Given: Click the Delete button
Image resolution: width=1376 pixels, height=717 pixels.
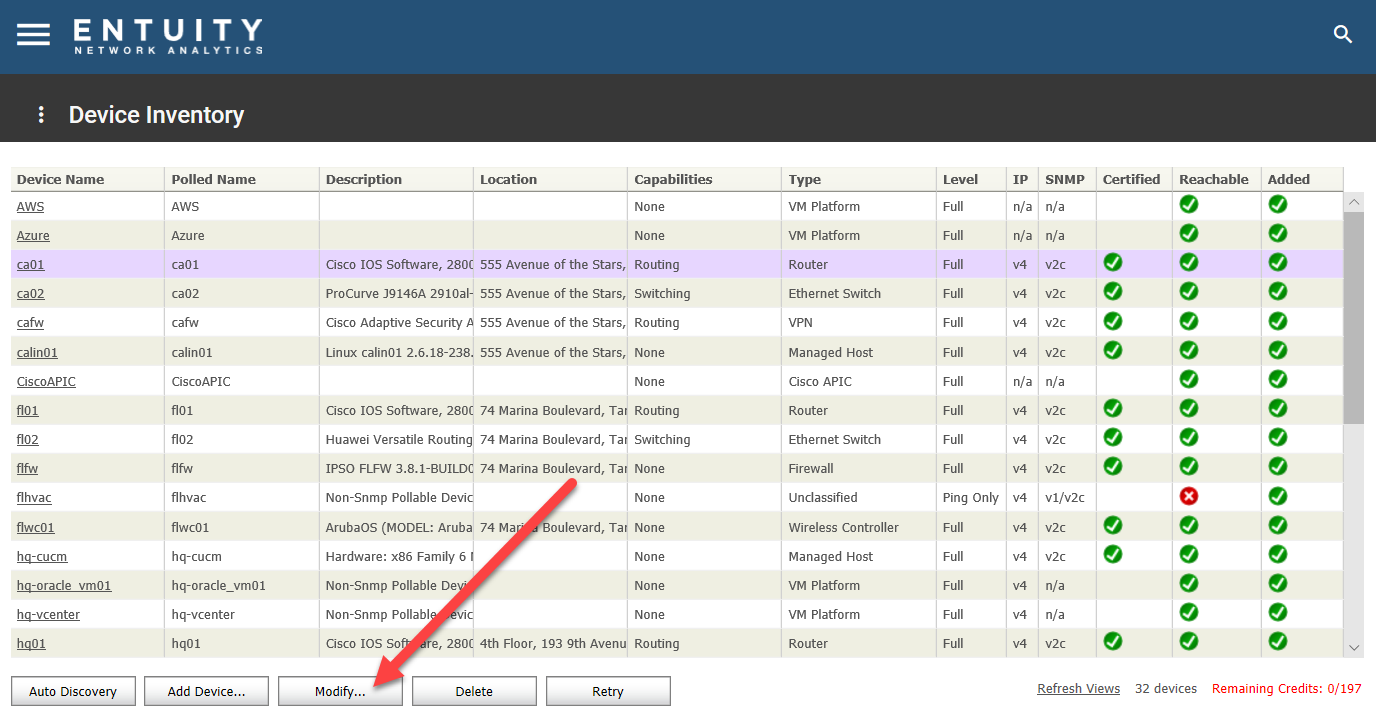Looking at the screenshot, I should tap(474, 691).
